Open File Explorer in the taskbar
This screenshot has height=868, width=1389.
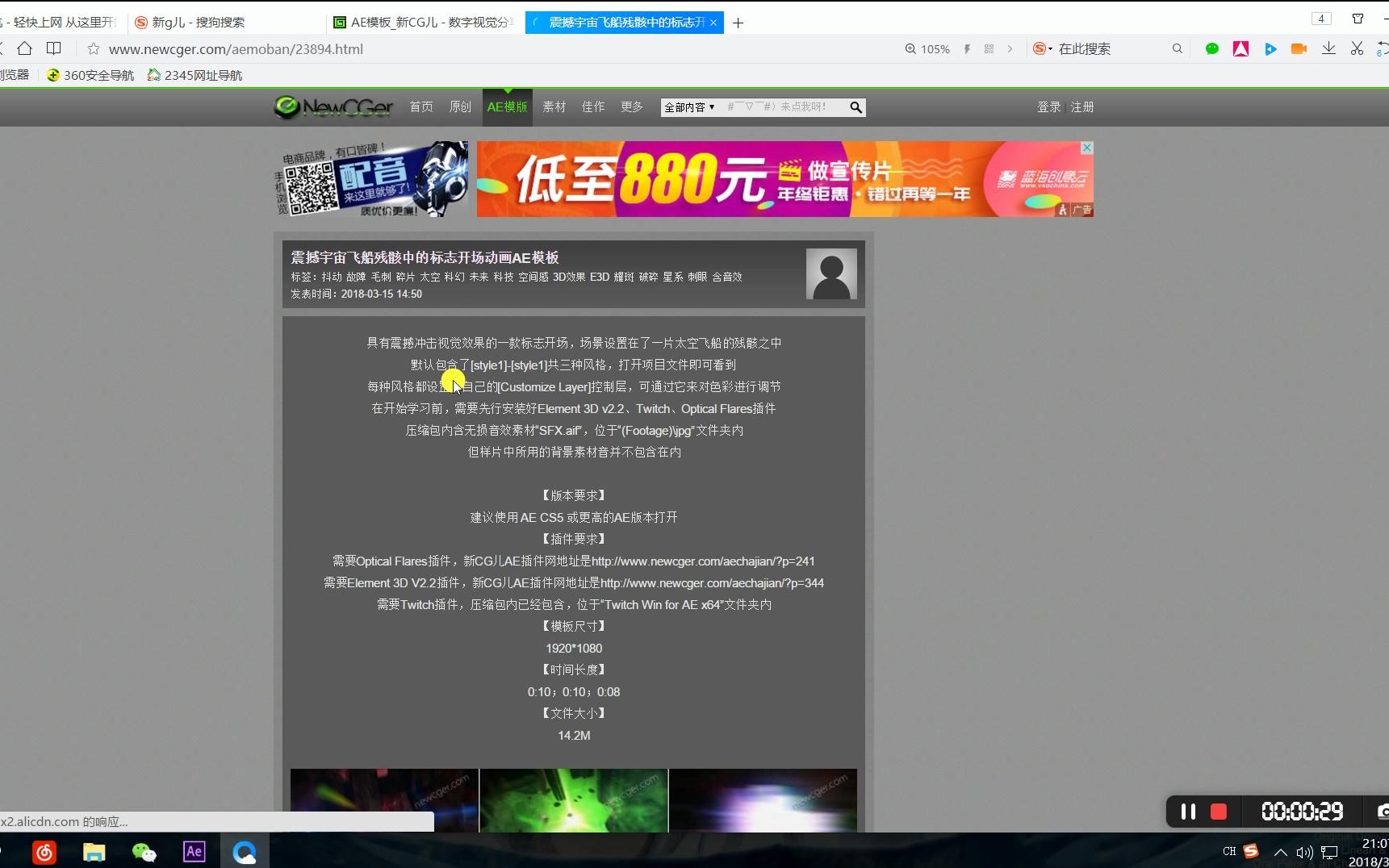click(94, 852)
